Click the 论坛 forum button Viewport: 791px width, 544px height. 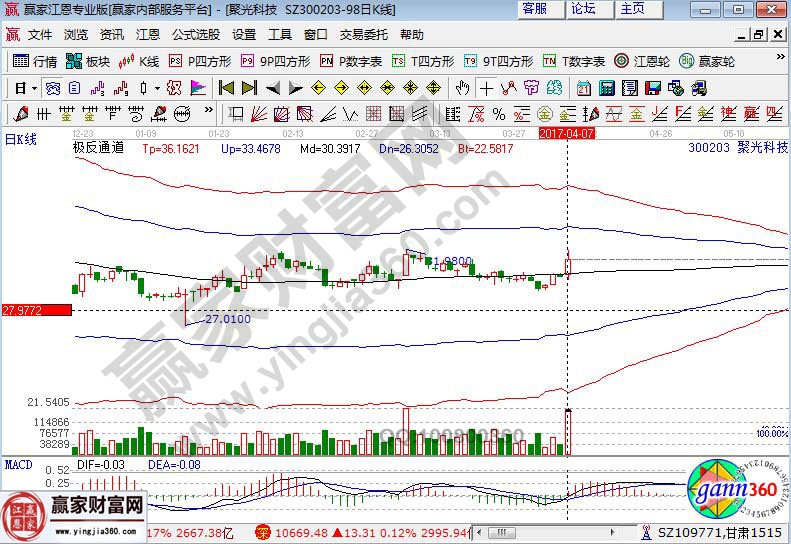[x=583, y=9]
